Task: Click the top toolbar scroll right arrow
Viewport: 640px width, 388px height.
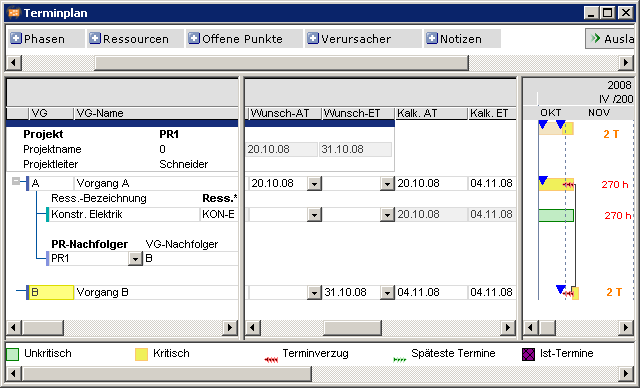Action: pos(626,63)
